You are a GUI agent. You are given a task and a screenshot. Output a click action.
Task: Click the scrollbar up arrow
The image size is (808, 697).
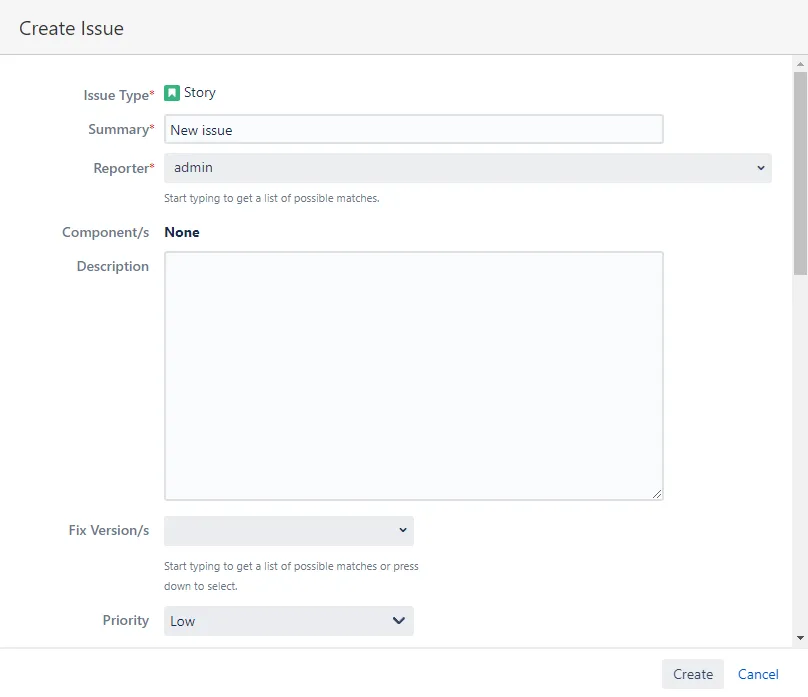pyautogui.click(x=800, y=64)
